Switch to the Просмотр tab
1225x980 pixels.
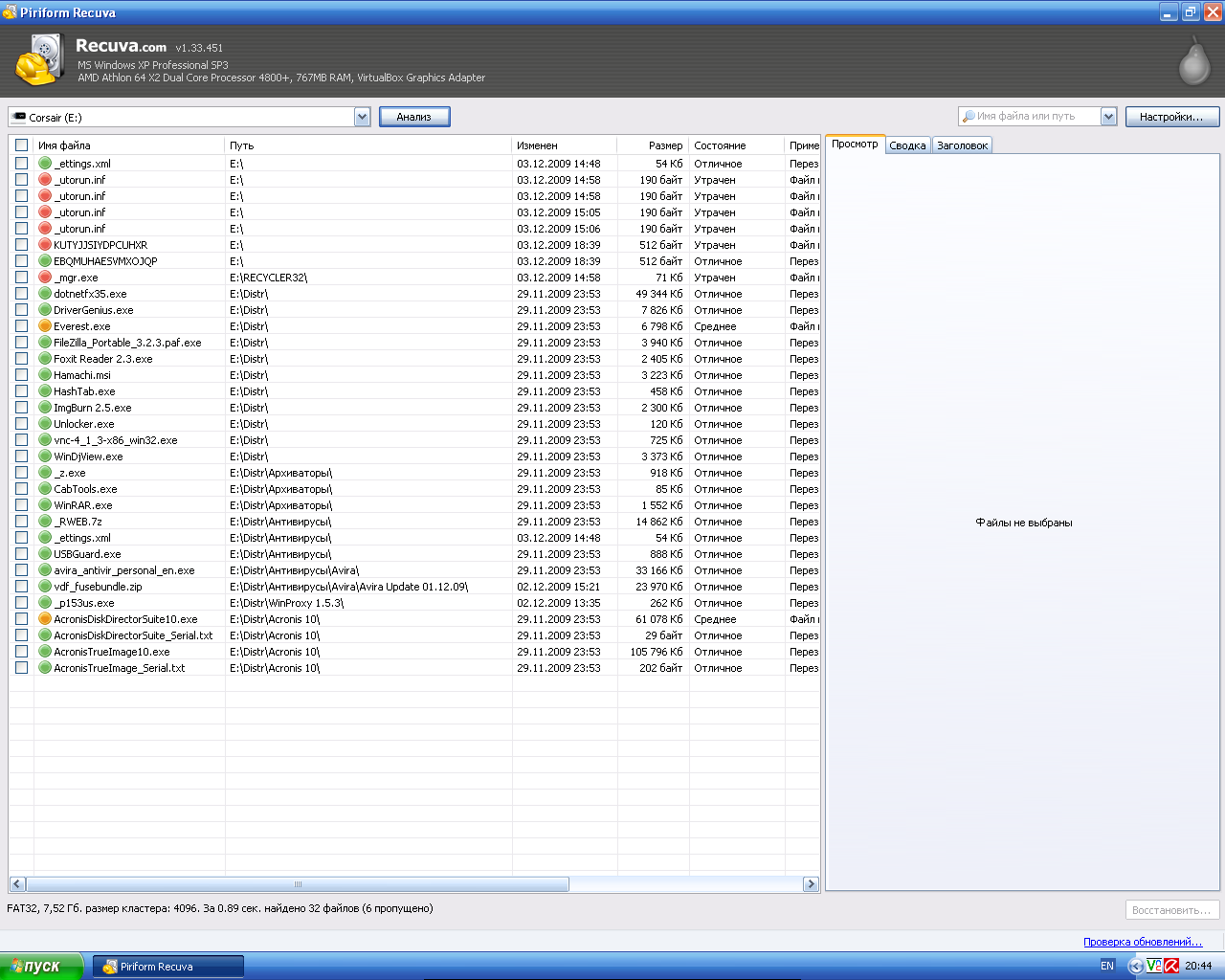[x=855, y=144]
